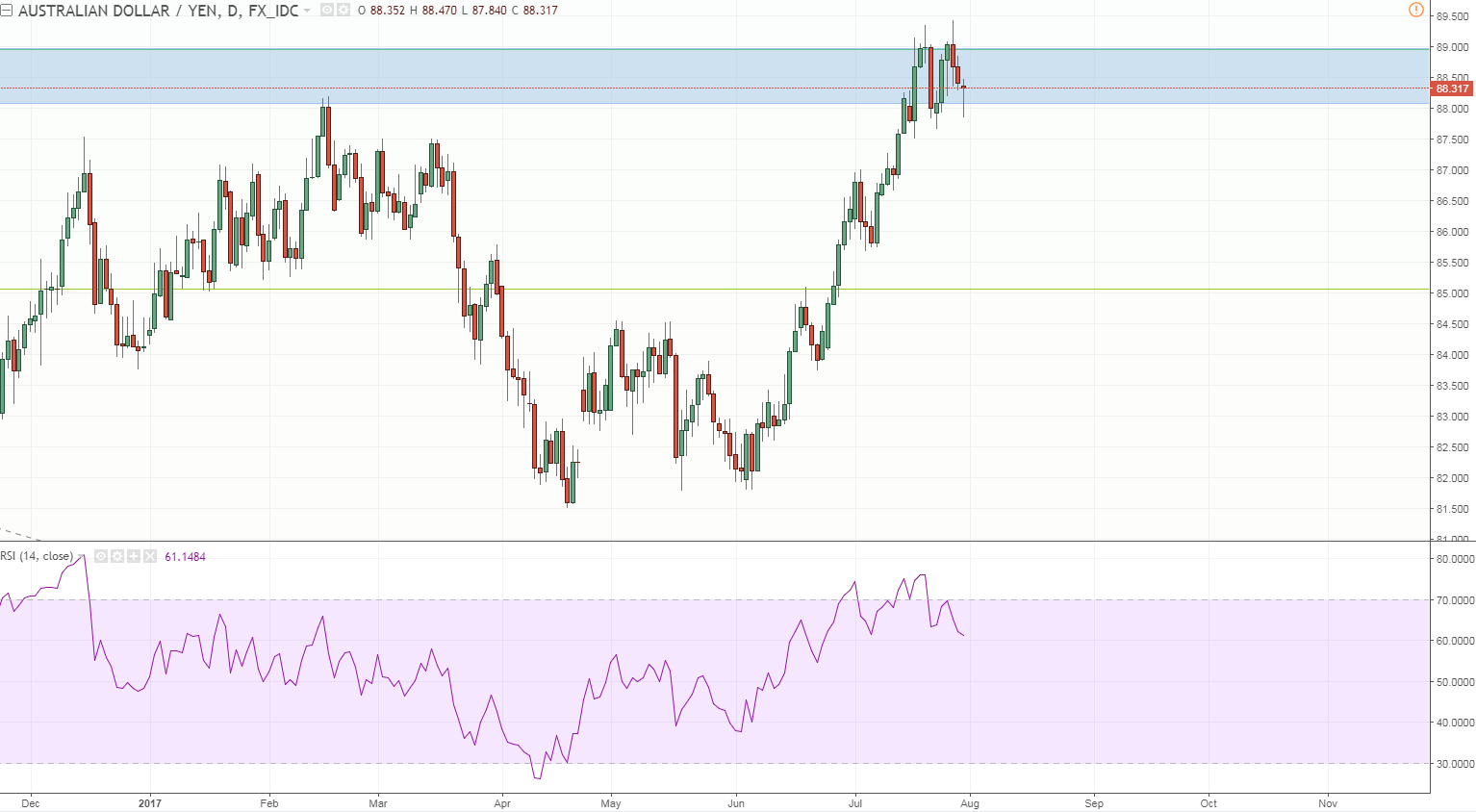Click the 70.0000 RSI scale label
1476x812 pixels.
[1455, 600]
